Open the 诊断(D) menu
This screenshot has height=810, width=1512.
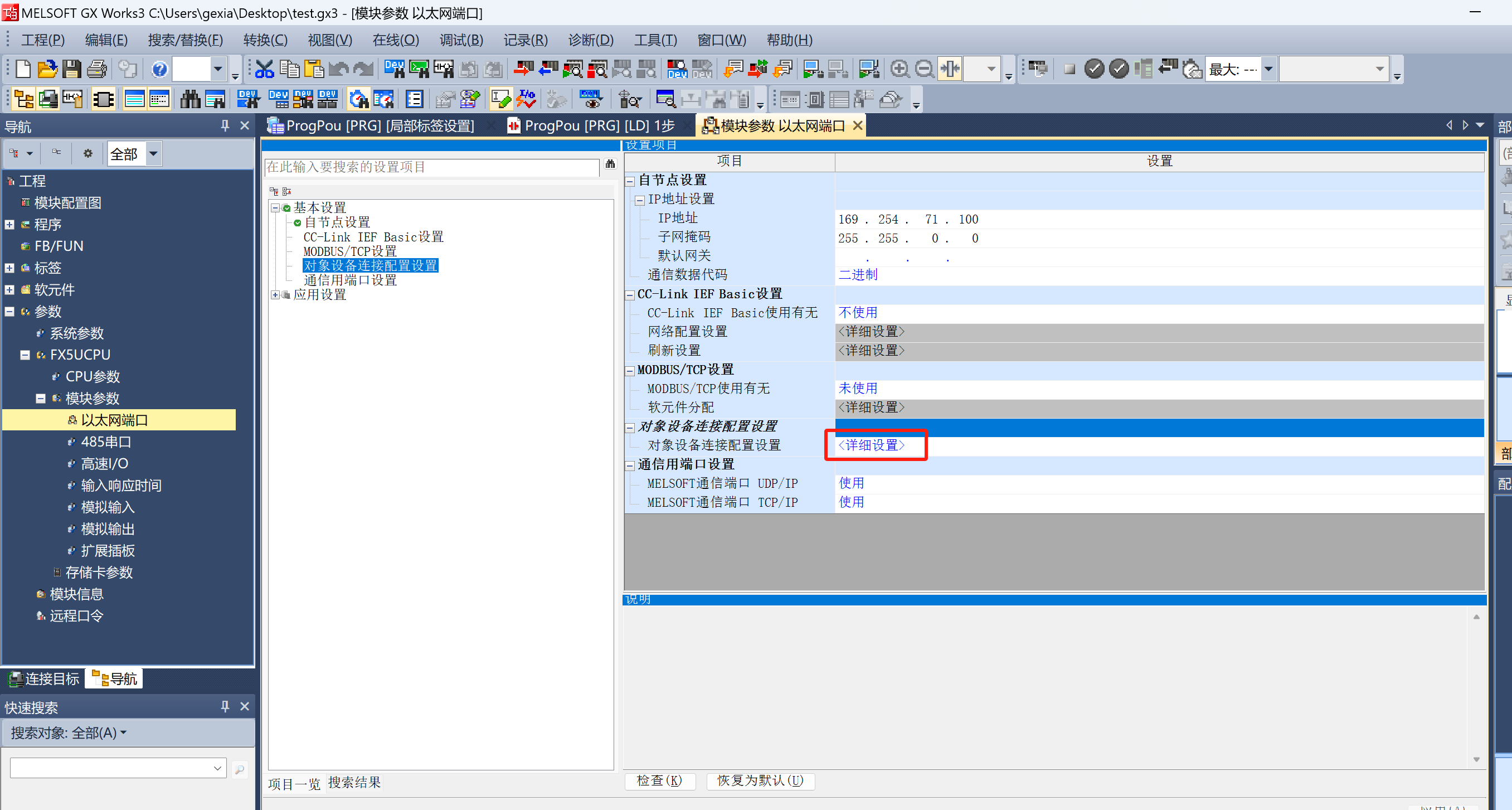[x=591, y=40]
